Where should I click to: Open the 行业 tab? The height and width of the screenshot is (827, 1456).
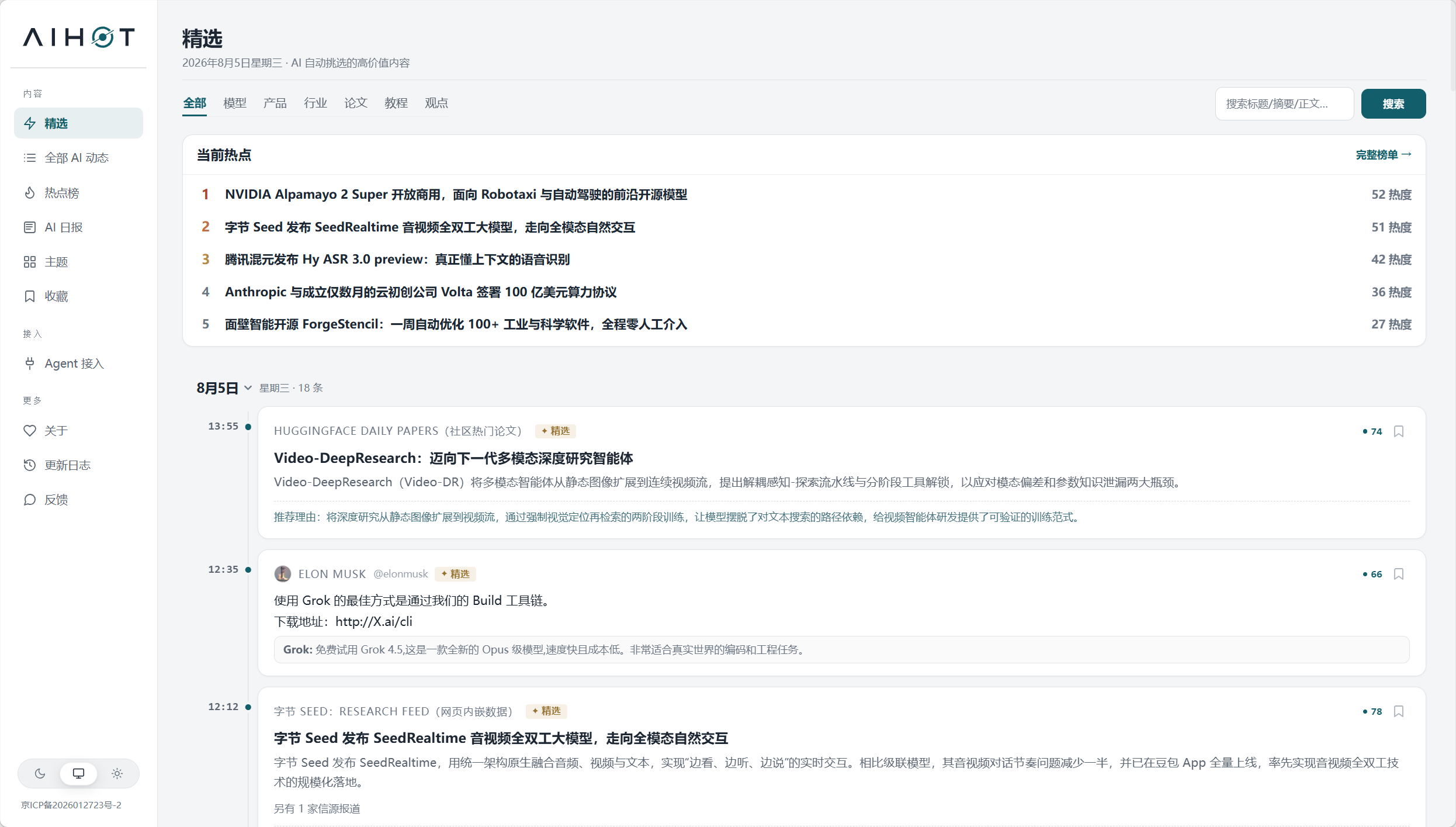tap(316, 103)
